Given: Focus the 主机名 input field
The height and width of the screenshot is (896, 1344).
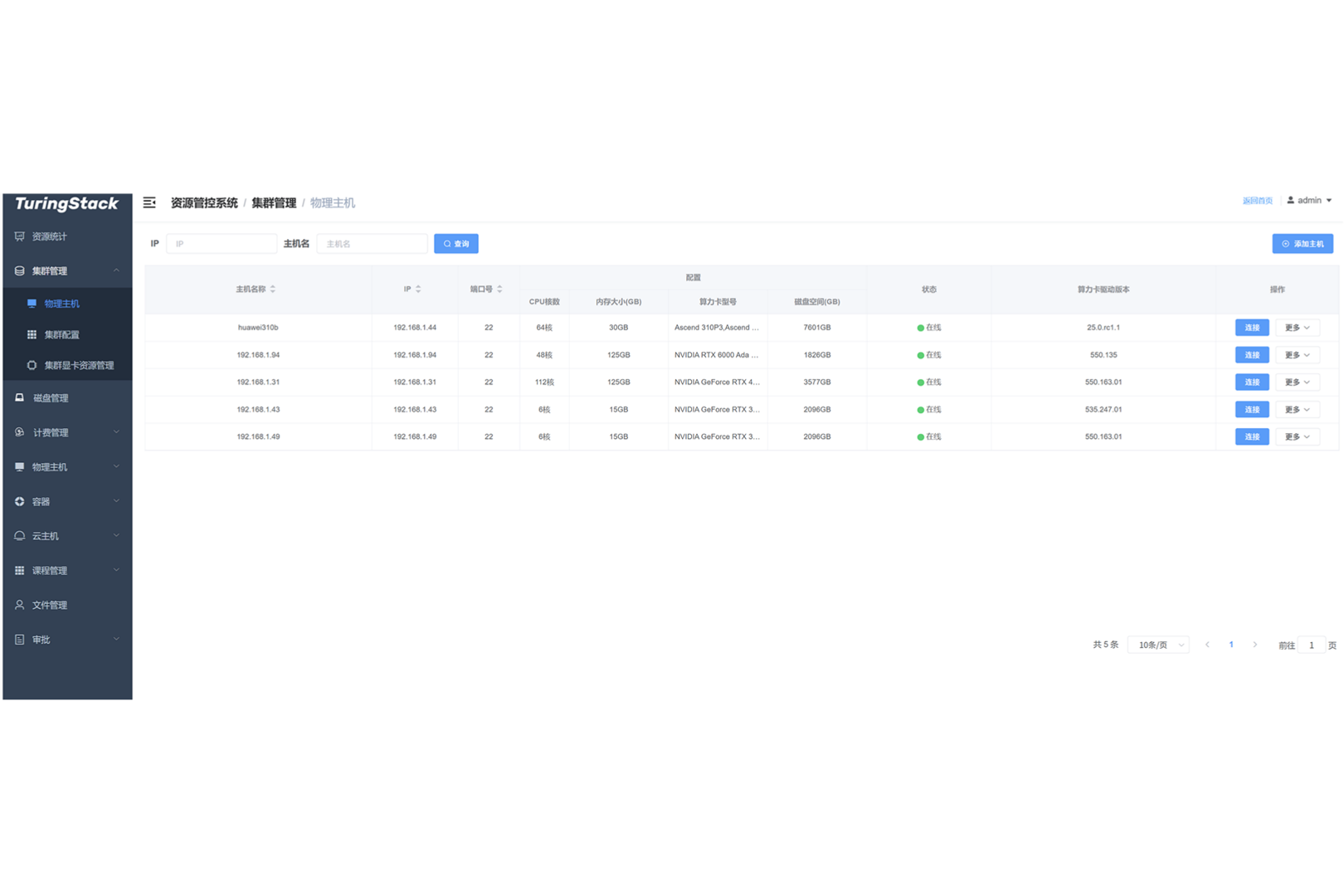Looking at the screenshot, I should tap(372, 244).
